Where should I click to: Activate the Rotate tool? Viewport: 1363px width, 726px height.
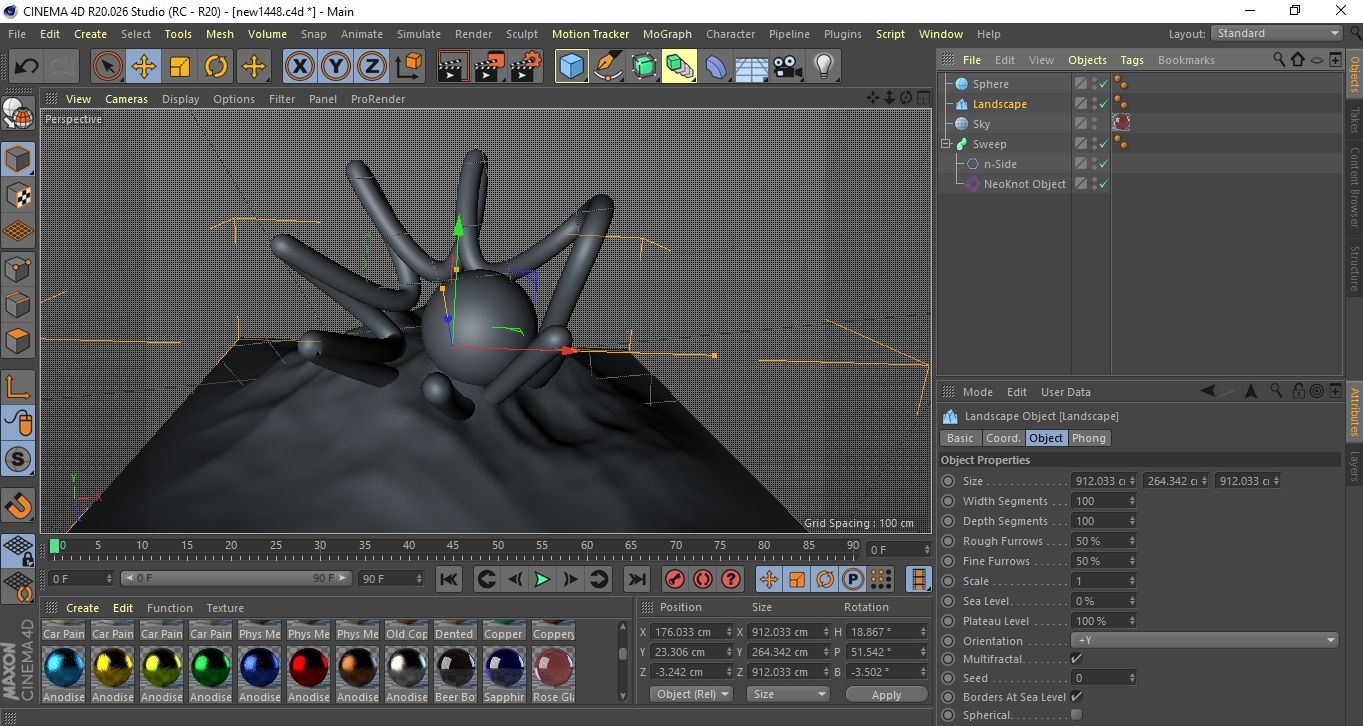click(216, 67)
